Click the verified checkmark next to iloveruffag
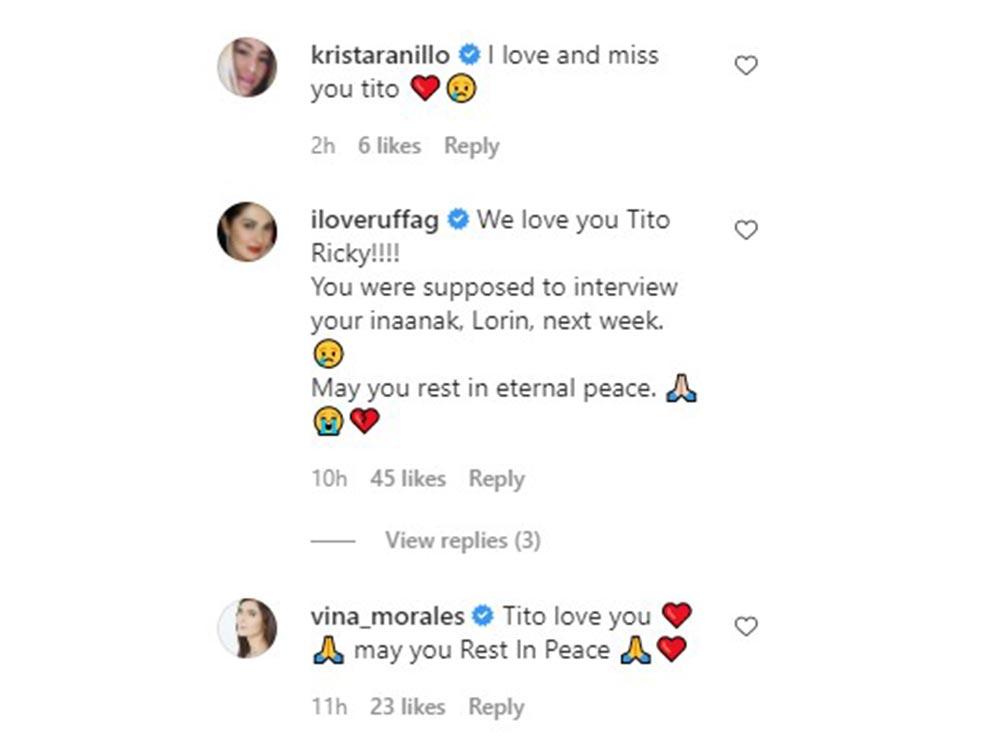1000x750 pixels. point(458,218)
